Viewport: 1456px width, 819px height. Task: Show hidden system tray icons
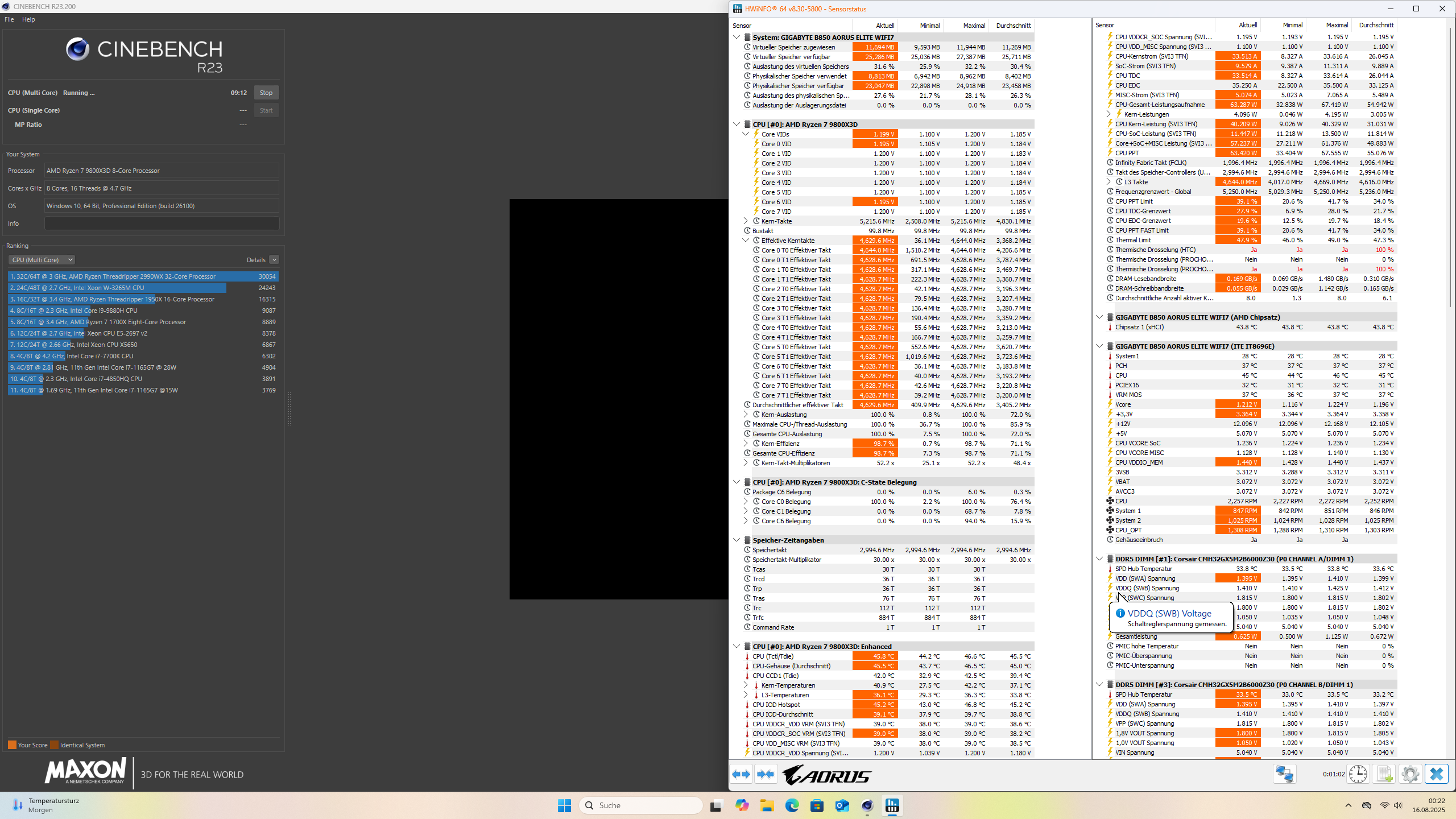click(x=1348, y=805)
